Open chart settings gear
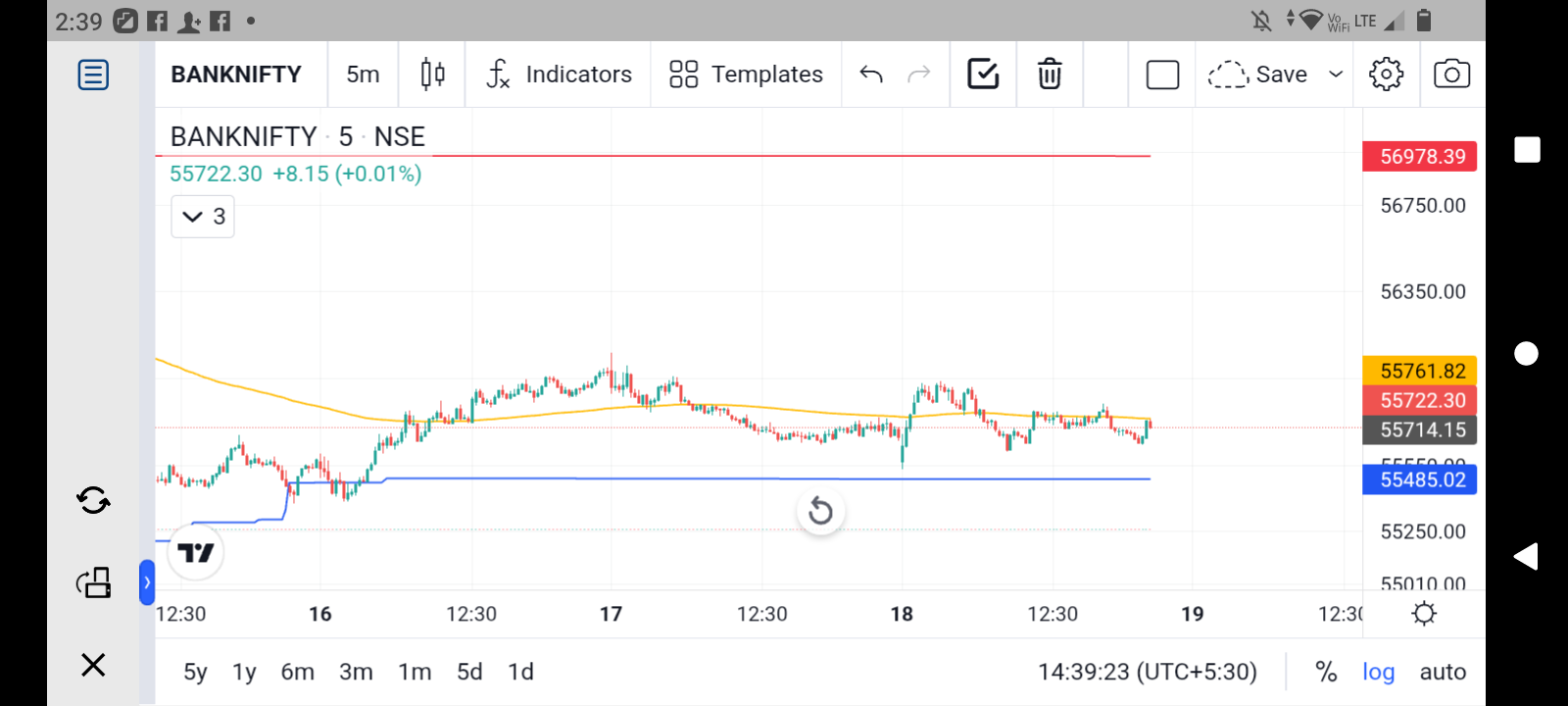The width and height of the screenshot is (1568, 706). (1386, 75)
